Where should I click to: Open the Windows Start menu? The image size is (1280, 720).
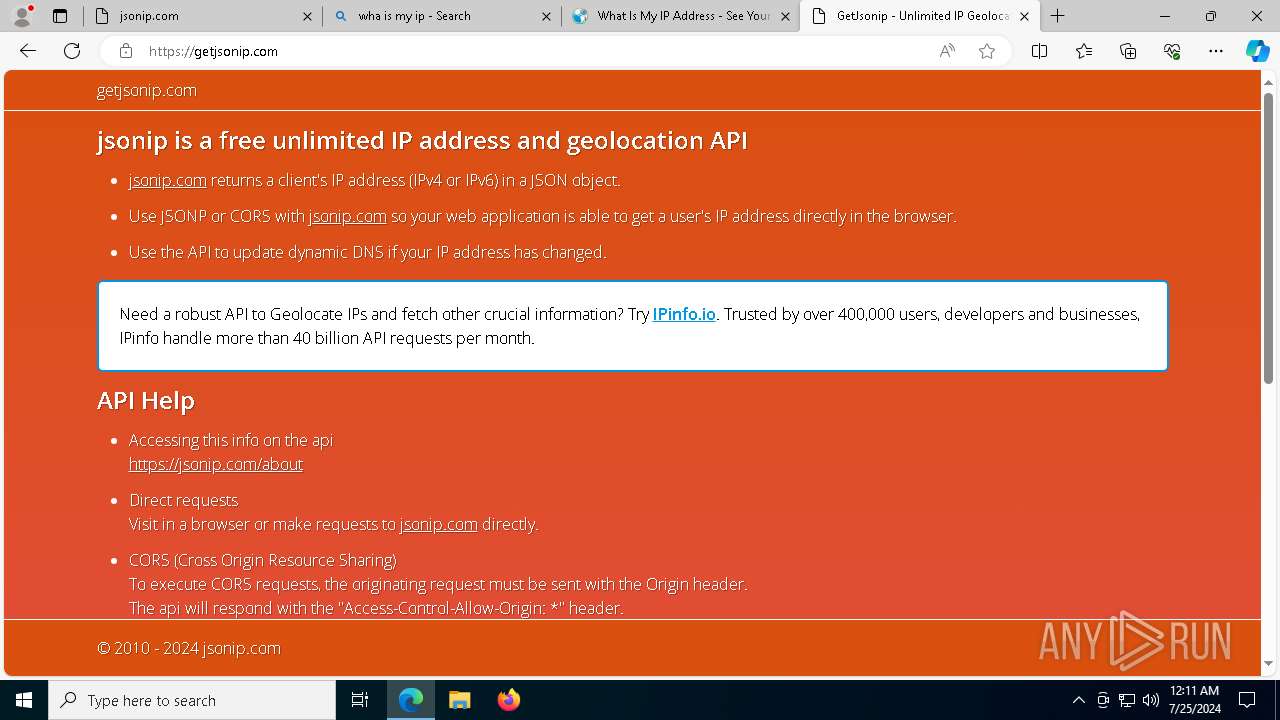point(24,700)
